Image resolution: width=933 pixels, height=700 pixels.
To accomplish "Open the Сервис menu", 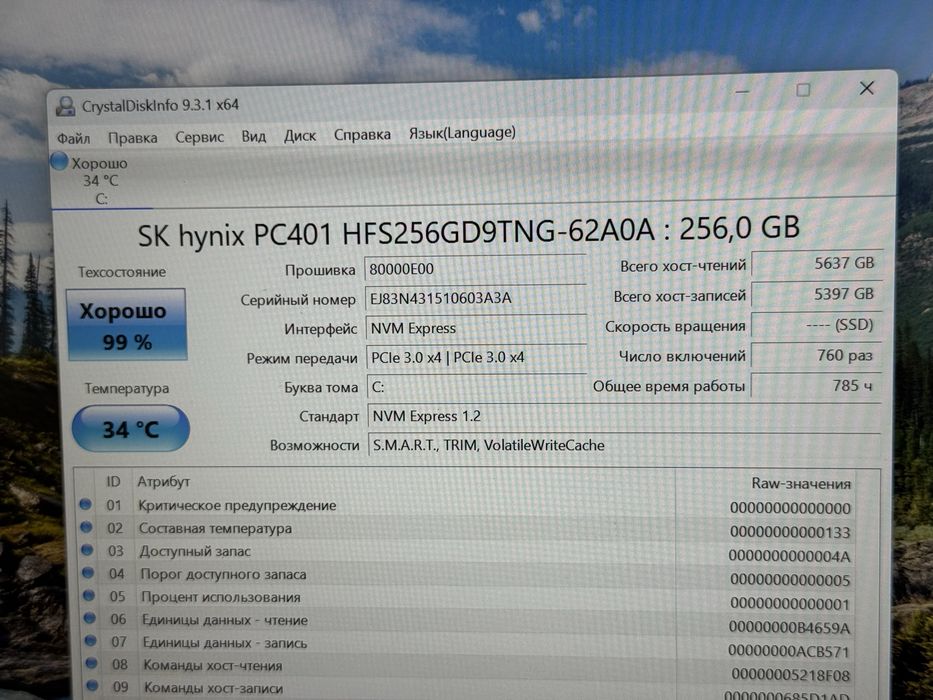I will [199, 137].
